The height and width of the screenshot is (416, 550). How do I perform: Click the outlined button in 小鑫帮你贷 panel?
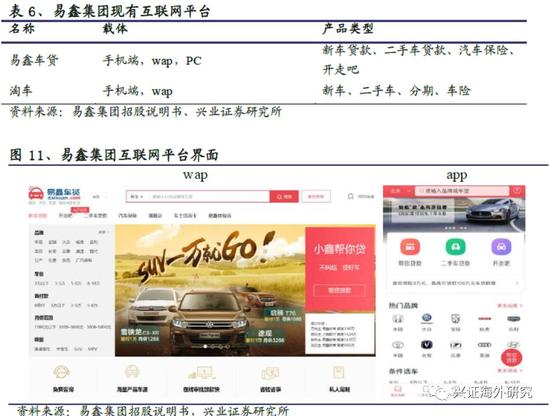click(339, 290)
